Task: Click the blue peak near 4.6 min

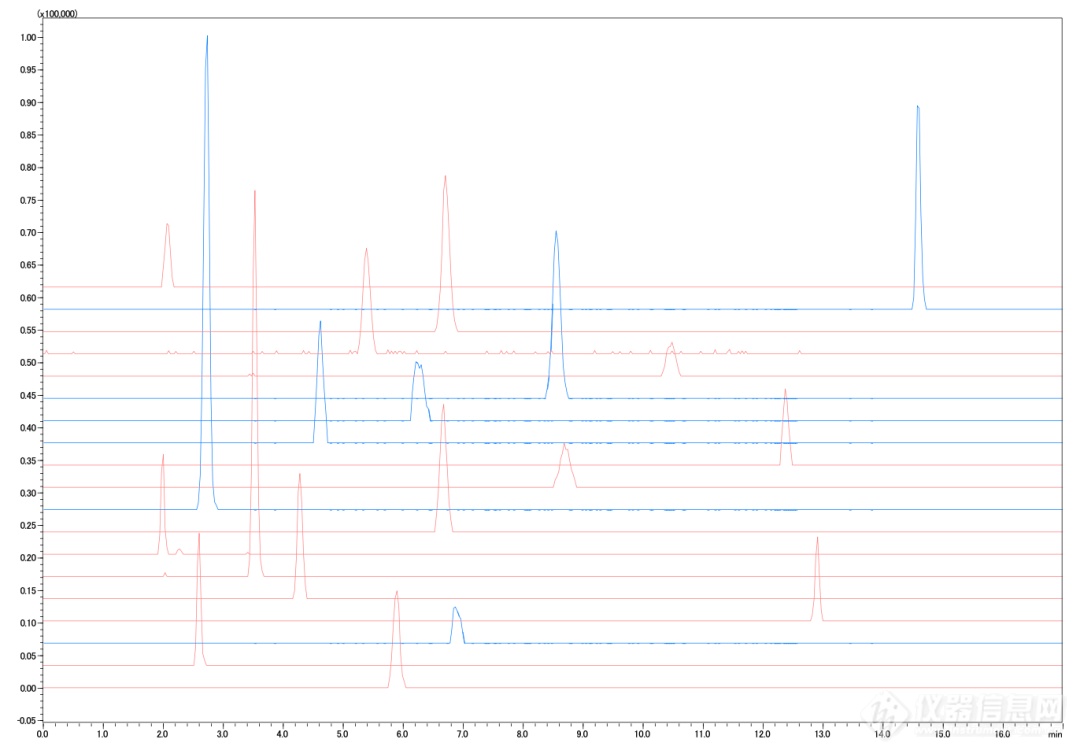Action: (320, 324)
